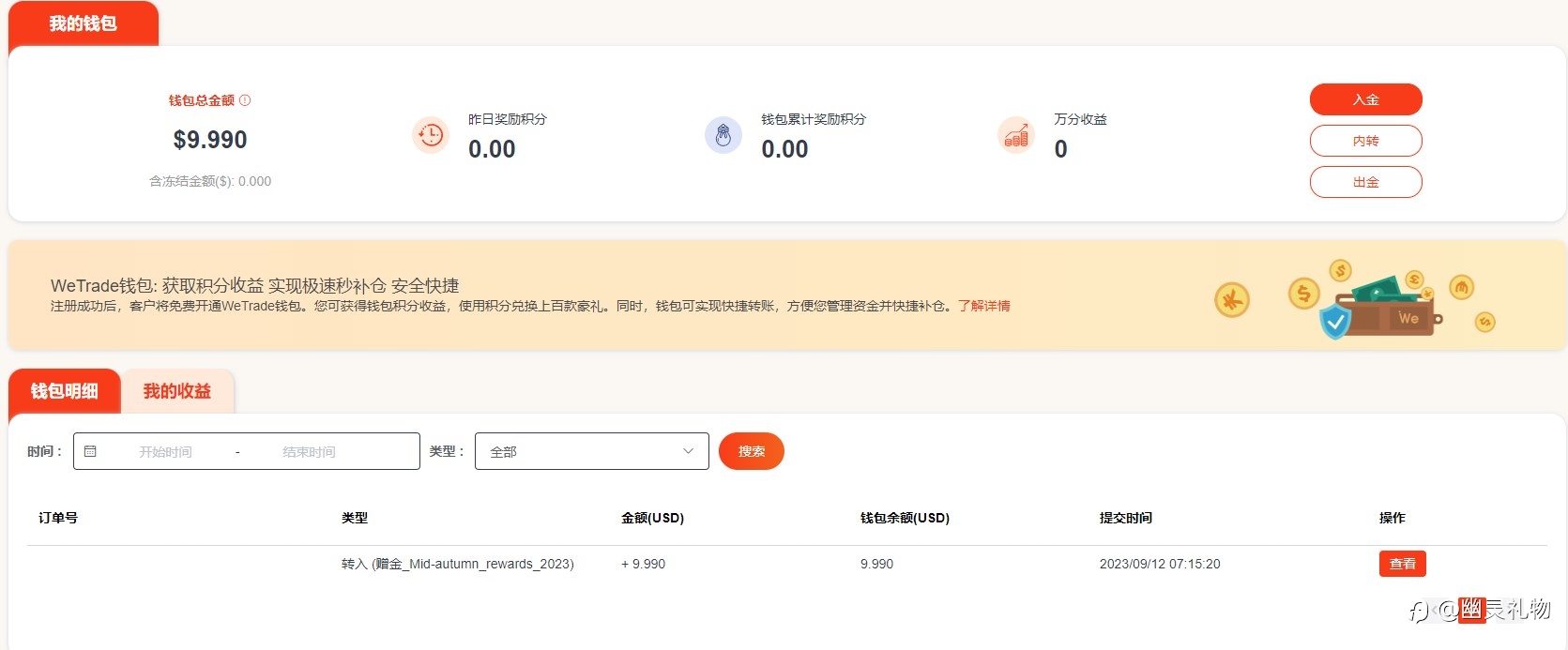
Task: Click the chart icon for 万分收益
Action: 1016,135
